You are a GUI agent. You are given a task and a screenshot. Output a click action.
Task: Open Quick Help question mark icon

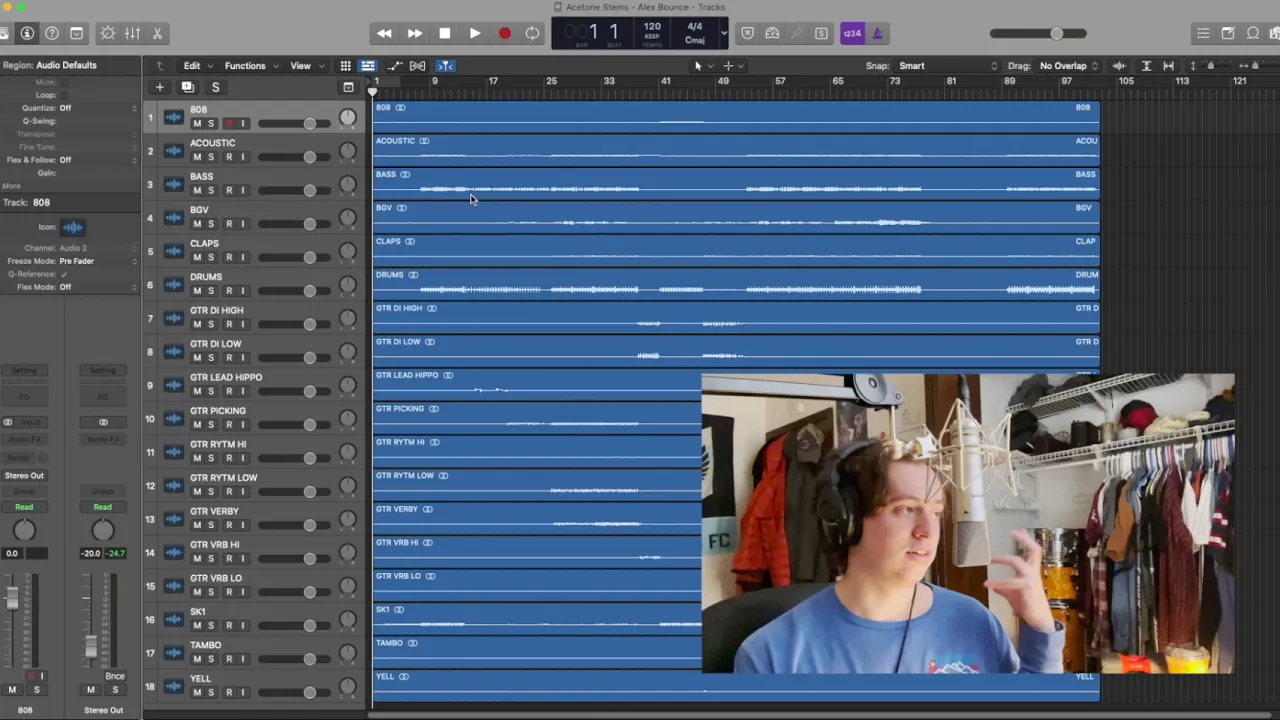52,33
